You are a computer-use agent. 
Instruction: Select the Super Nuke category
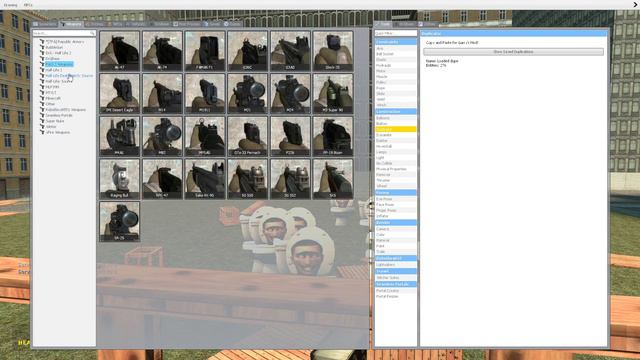coord(55,121)
